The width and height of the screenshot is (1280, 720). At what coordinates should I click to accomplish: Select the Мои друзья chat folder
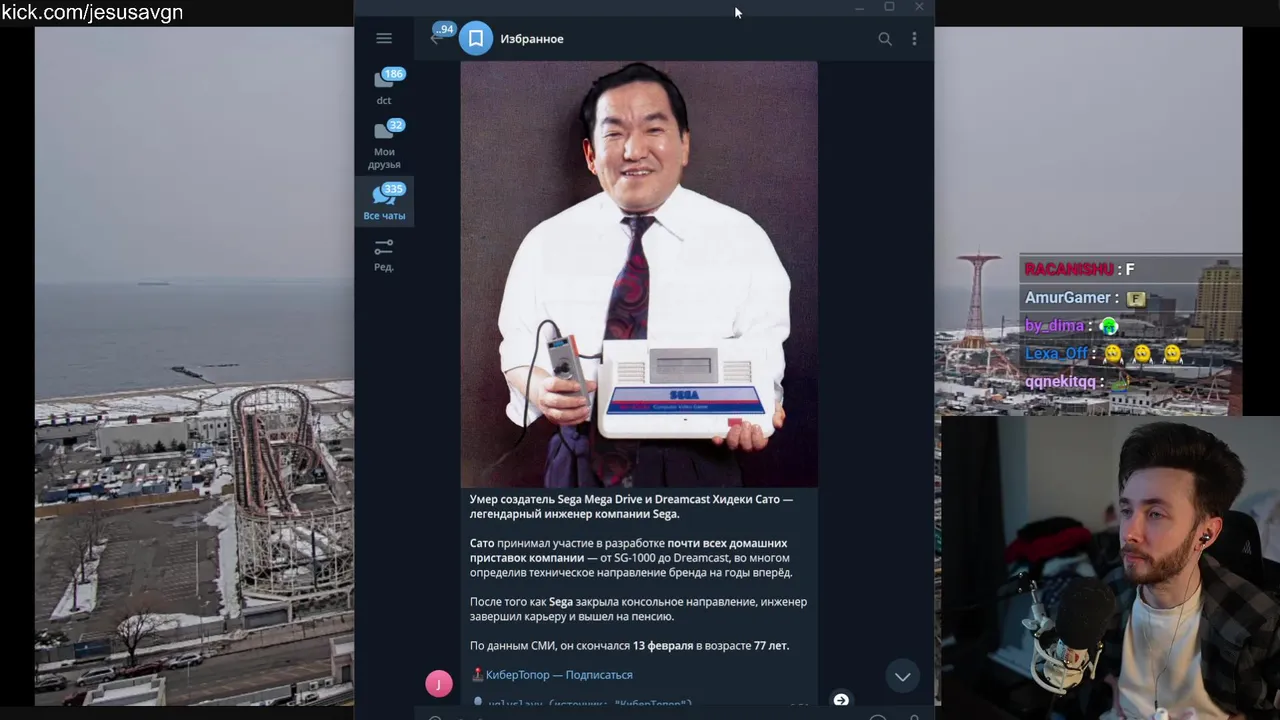[384, 144]
